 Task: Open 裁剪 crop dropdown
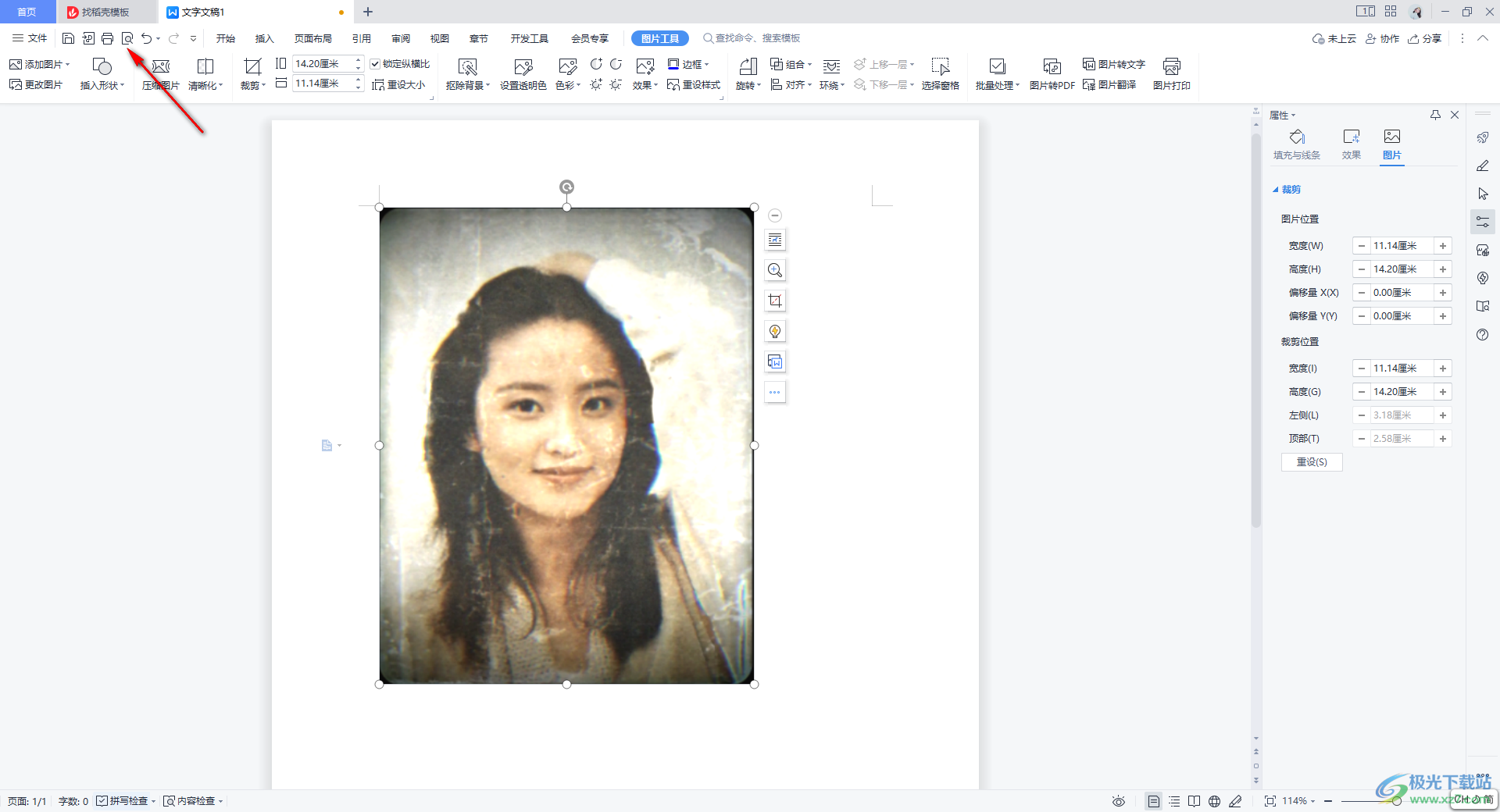(253, 75)
